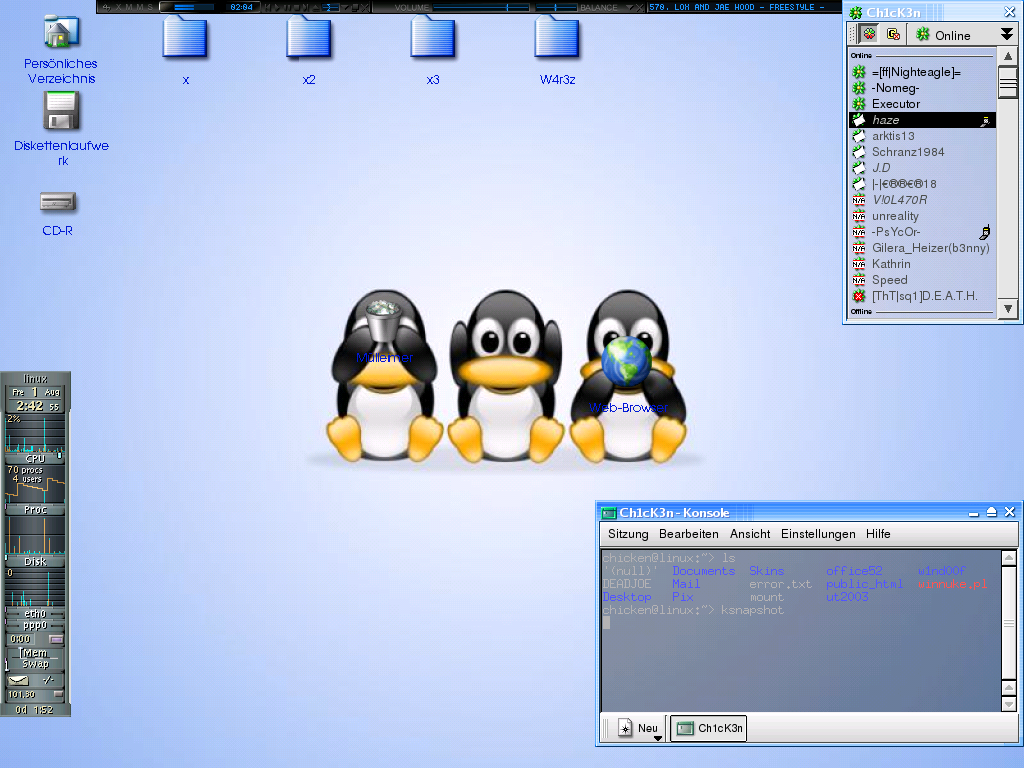The image size is (1024, 768).
Task: Expand the double-arrow menu in Ch1cK3n toolbar
Action: coord(1007,34)
